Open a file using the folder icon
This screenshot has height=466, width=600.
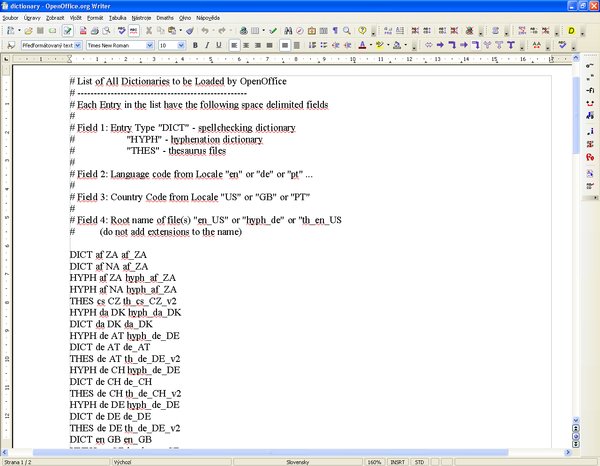(28, 31)
